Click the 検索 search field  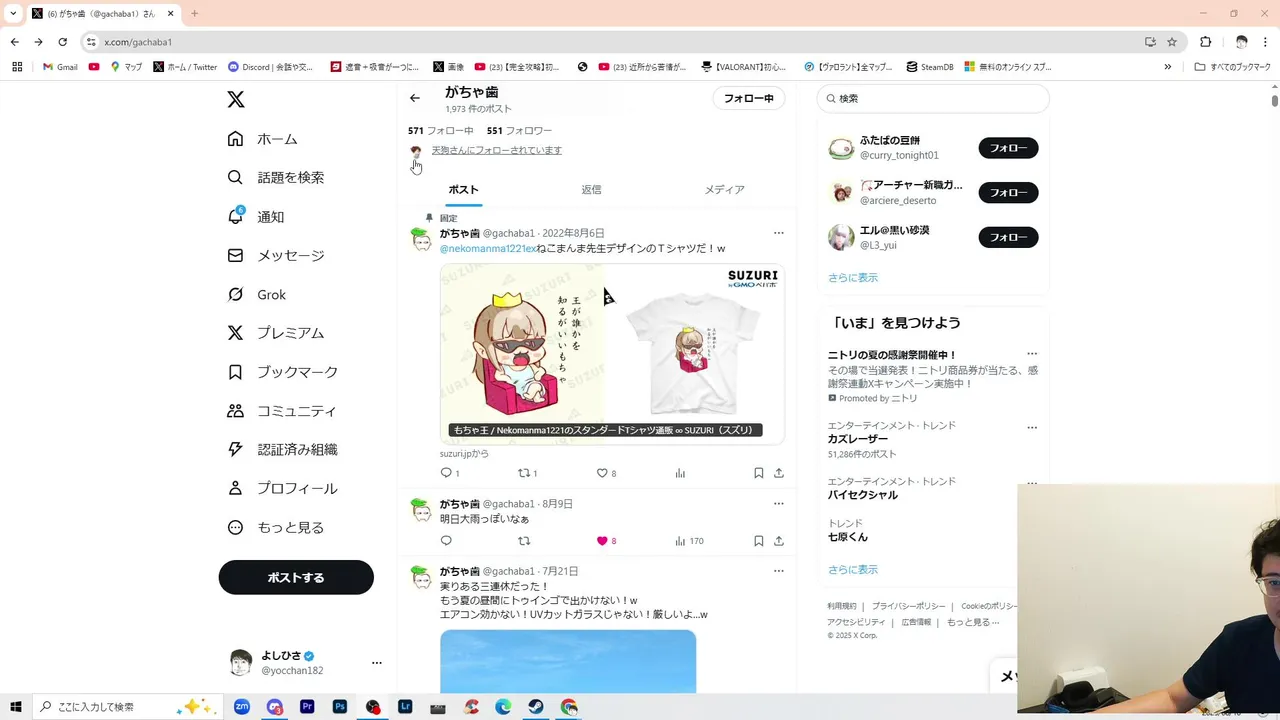[x=933, y=98]
